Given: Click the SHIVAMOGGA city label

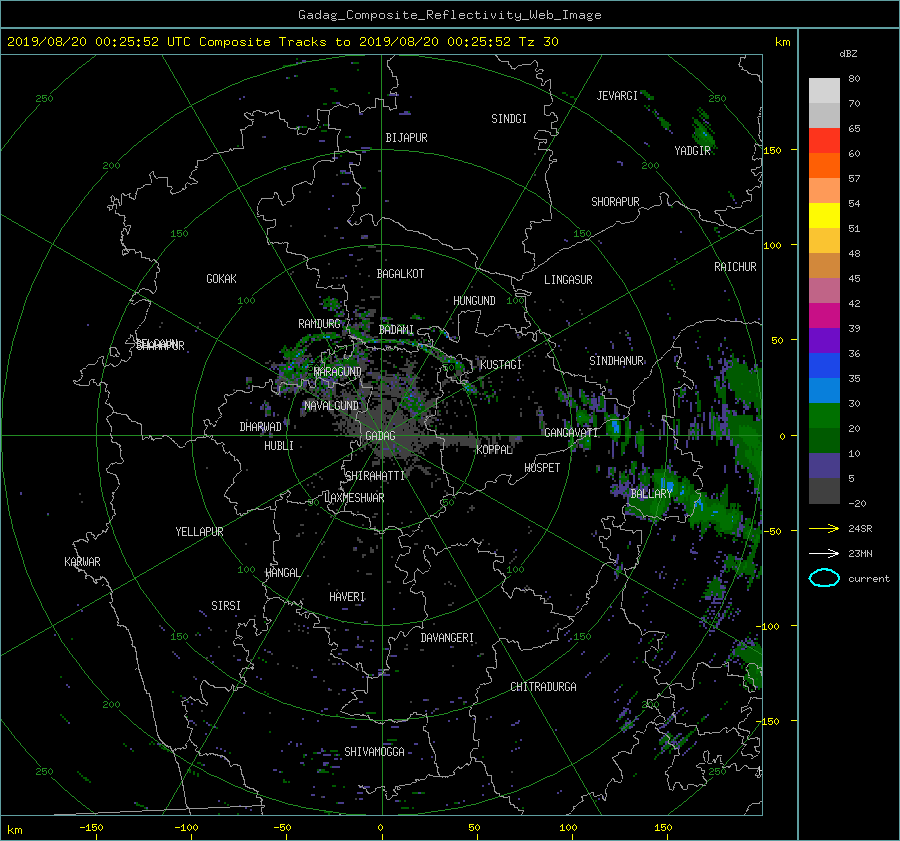Looking at the screenshot, I should coord(374,752).
